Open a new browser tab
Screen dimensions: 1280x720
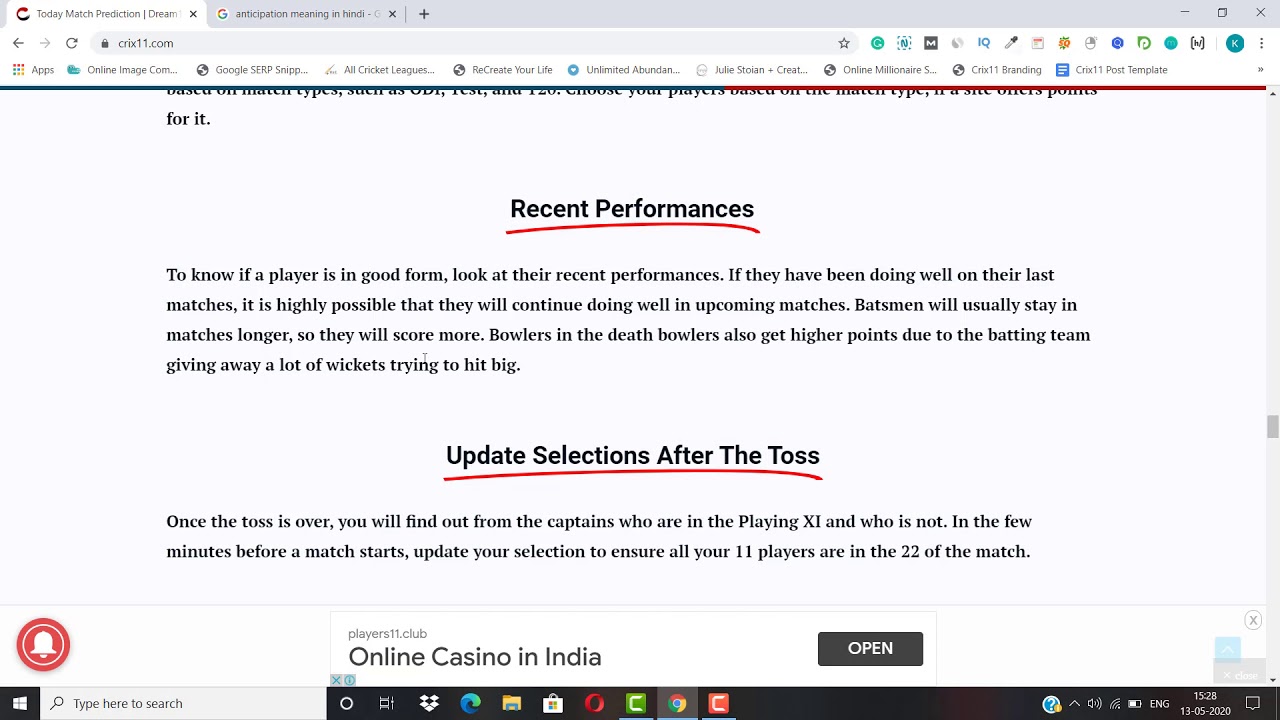(424, 14)
